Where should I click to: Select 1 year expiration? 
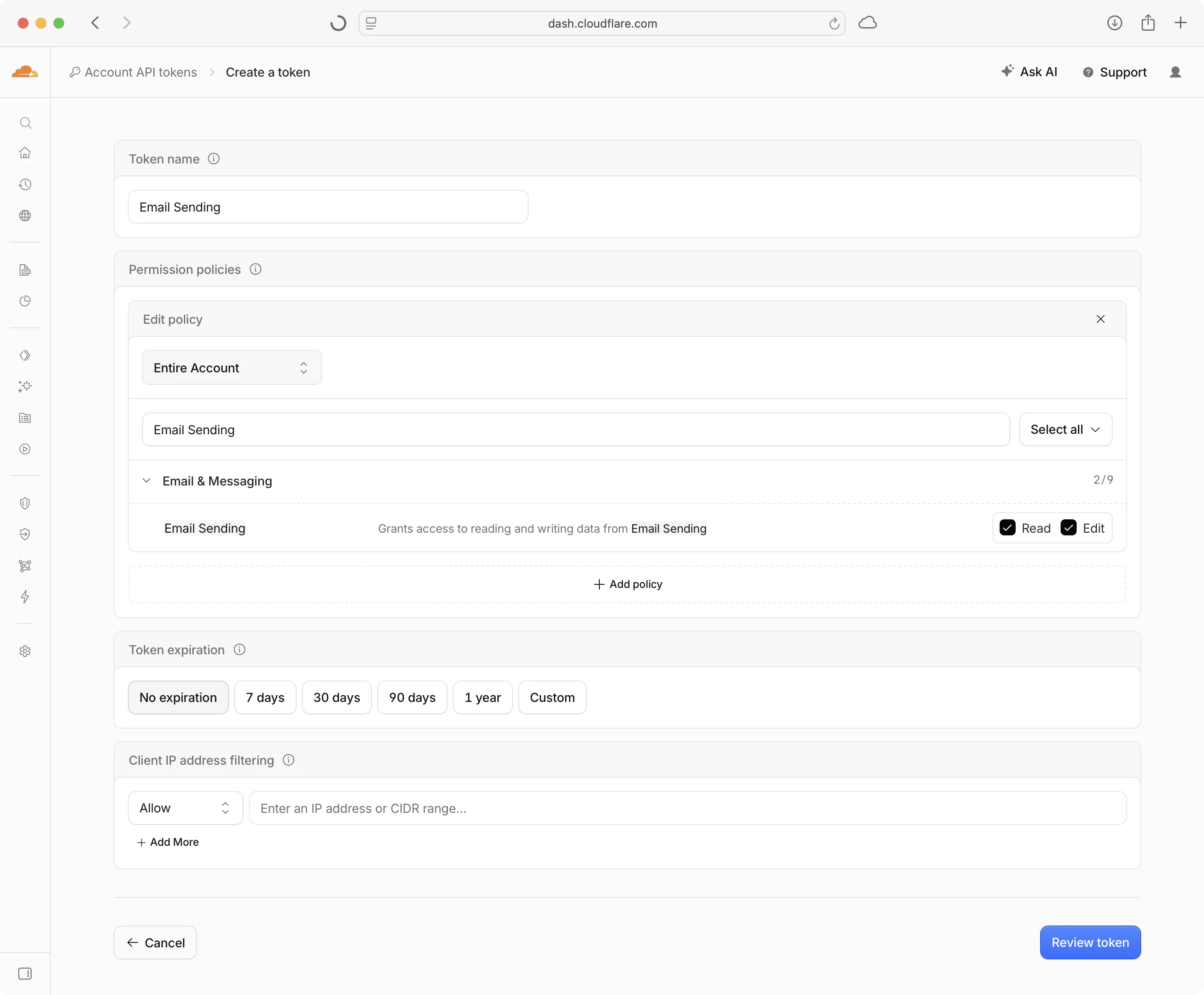[483, 697]
